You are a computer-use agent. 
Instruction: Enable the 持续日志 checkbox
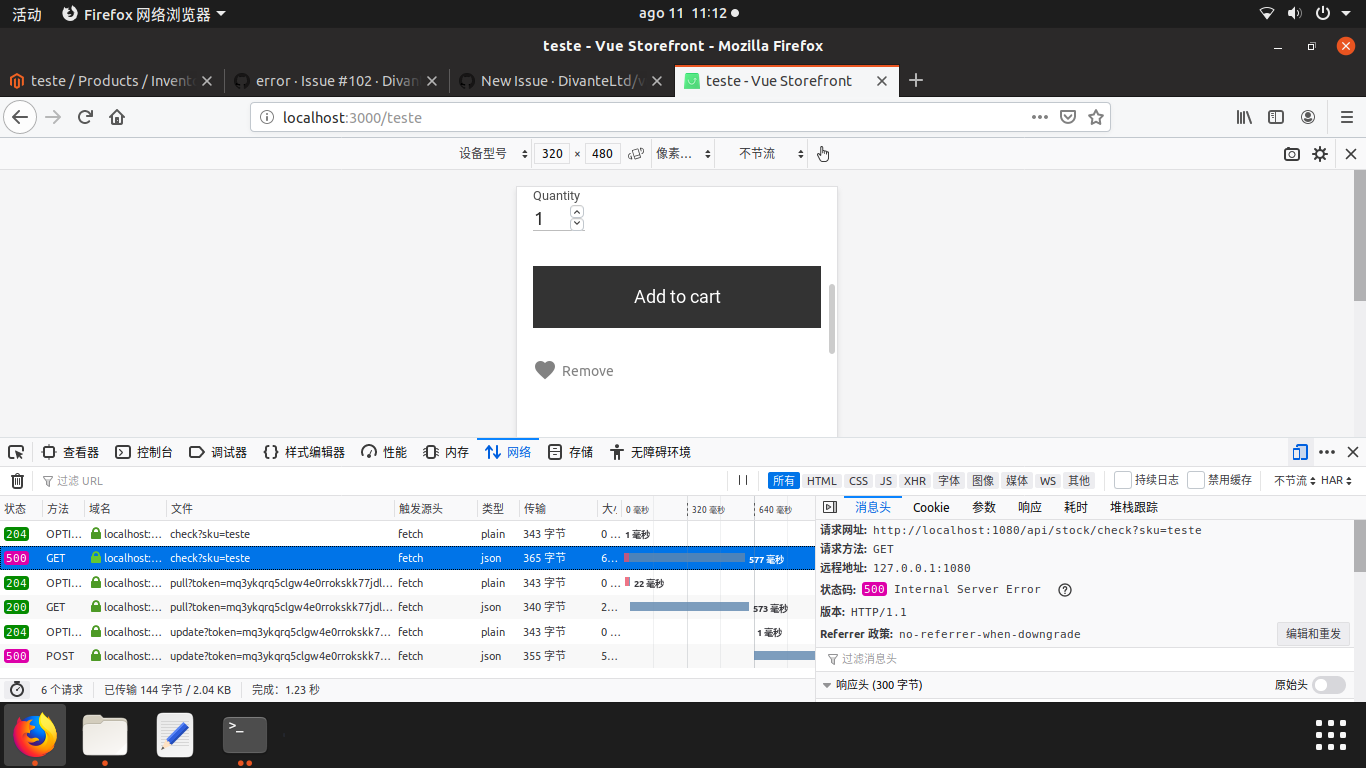1122,480
